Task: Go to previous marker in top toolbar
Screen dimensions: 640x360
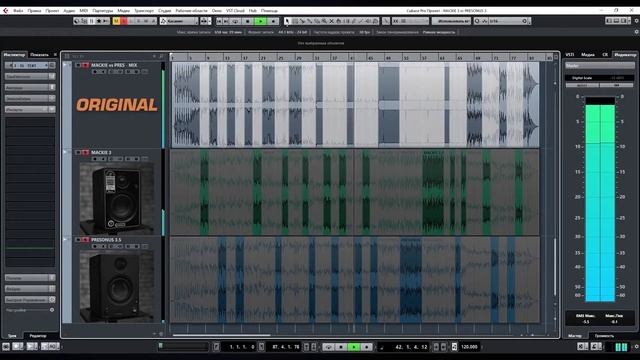Action: (220, 21)
